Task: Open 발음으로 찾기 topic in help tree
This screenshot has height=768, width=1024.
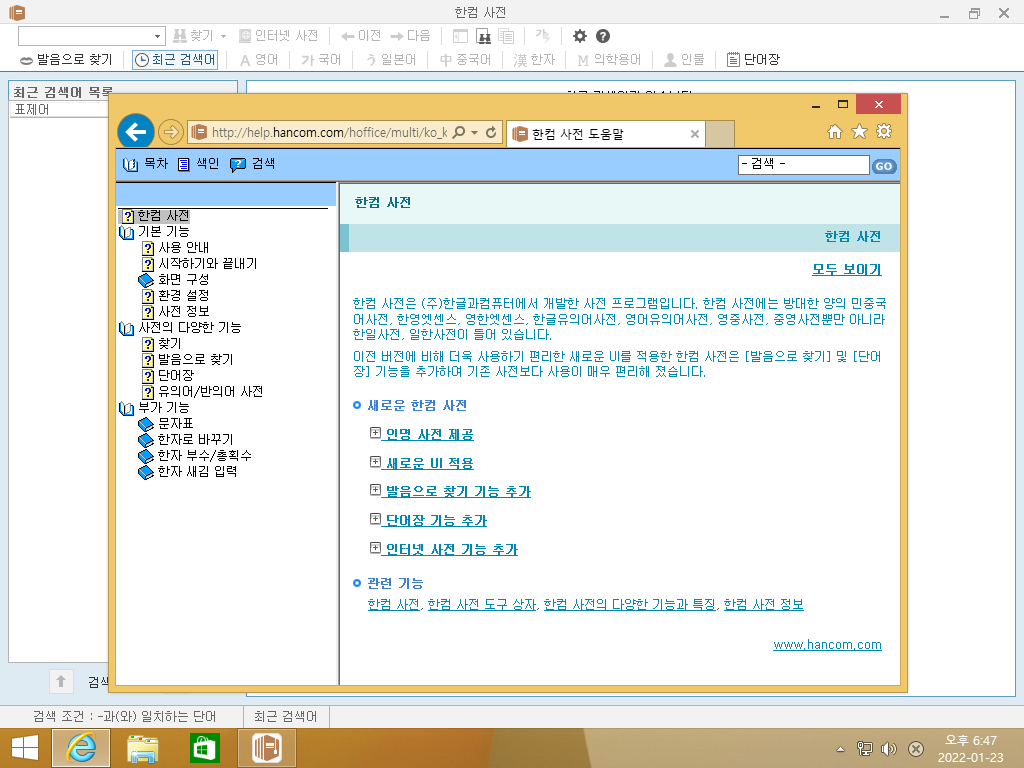Action: [195, 359]
